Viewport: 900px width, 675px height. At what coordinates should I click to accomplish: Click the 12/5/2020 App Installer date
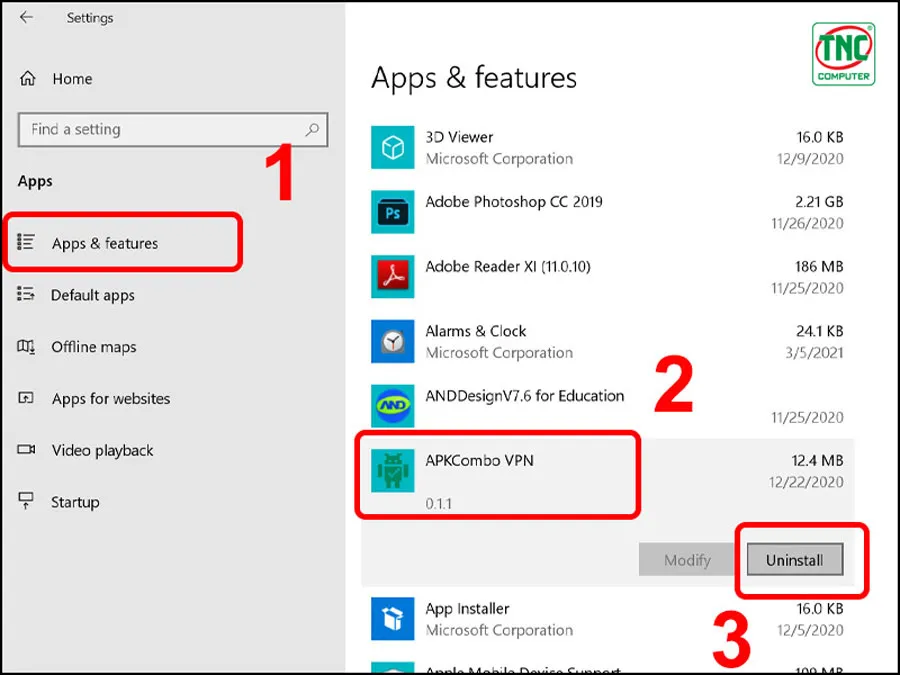tap(810, 630)
